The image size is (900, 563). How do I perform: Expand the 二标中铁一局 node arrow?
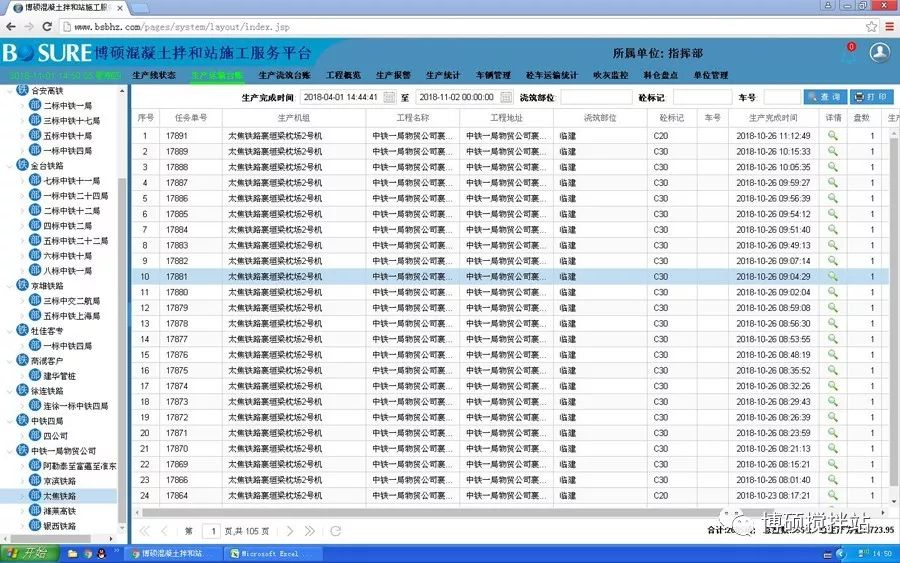click(x=22, y=106)
